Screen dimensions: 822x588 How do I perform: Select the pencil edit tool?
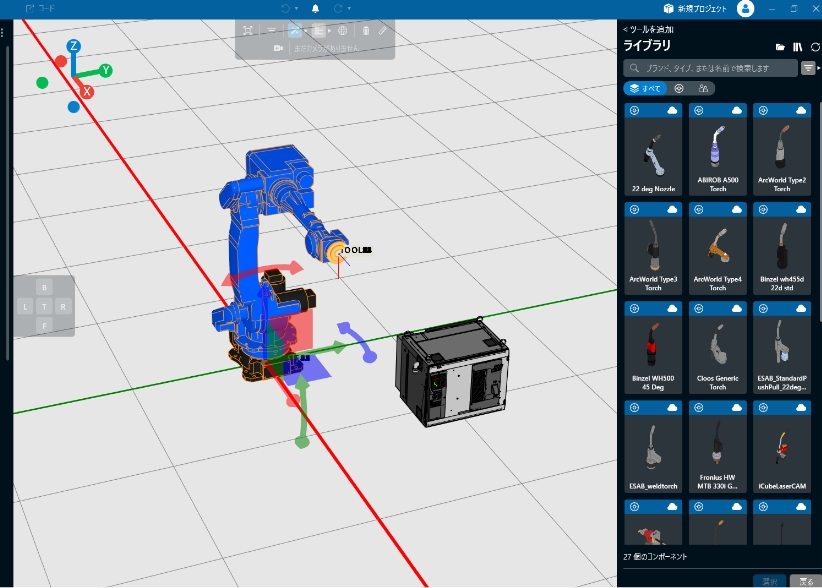tap(384, 30)
